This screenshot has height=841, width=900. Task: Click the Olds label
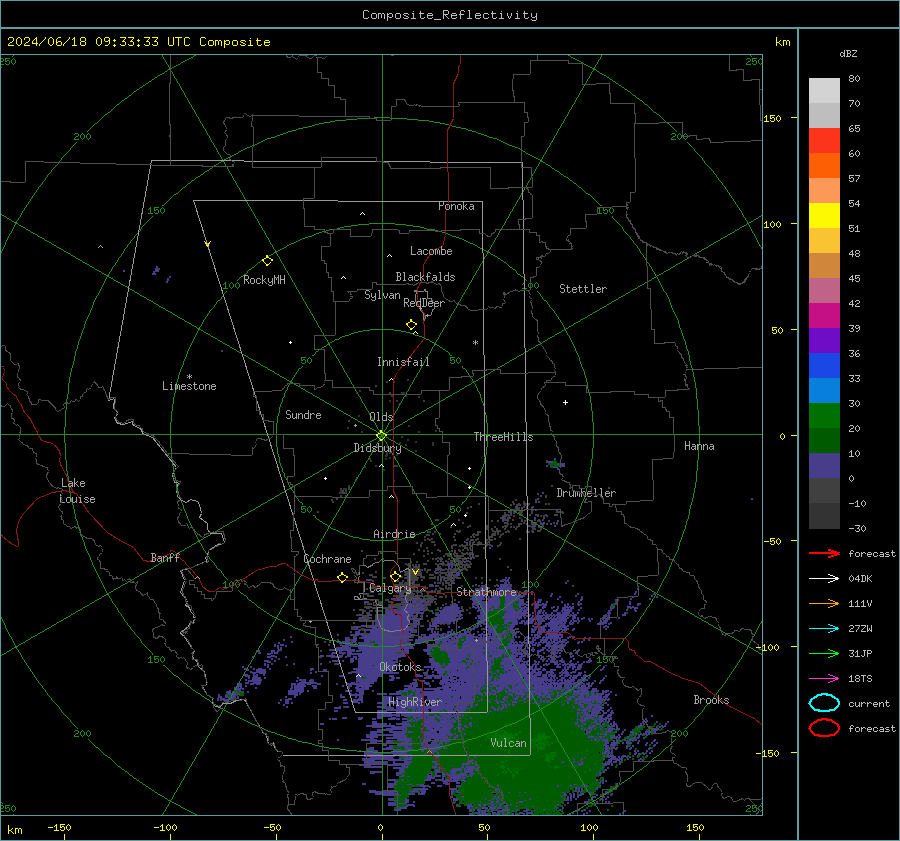[381, 417]
